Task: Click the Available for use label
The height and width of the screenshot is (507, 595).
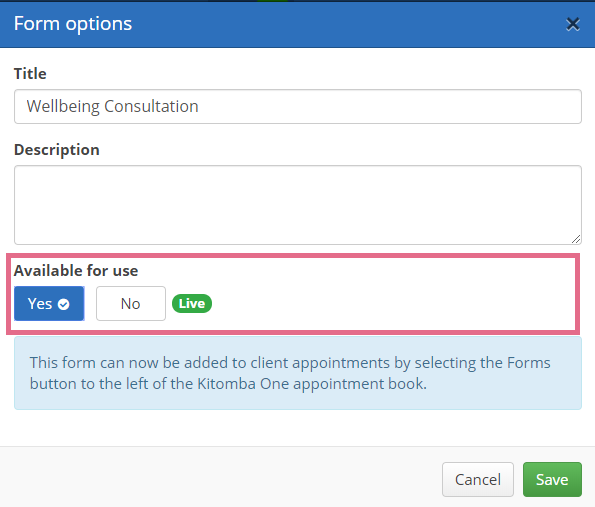Action: tap(76, 271)
